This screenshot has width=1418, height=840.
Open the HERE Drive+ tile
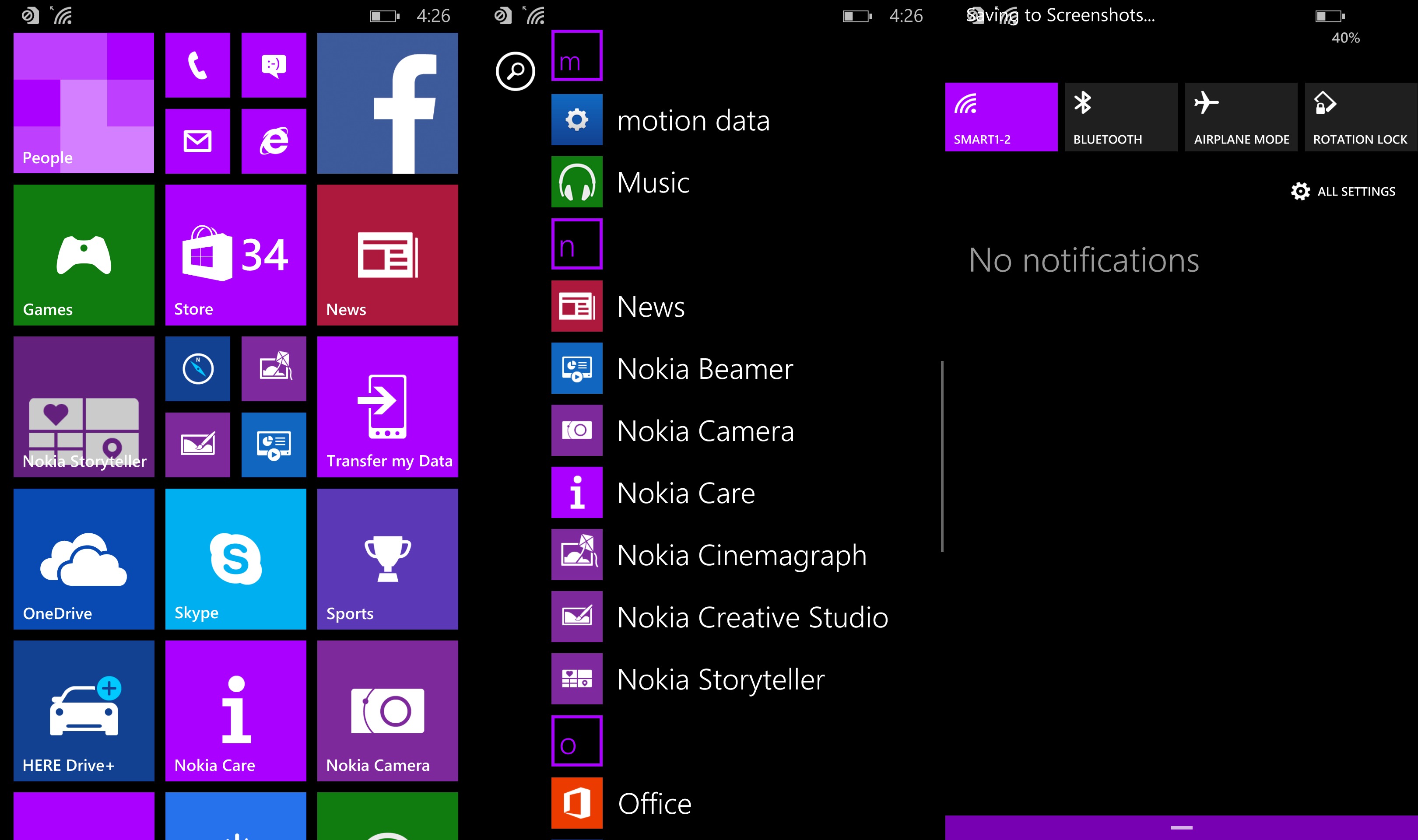[84, 711]
